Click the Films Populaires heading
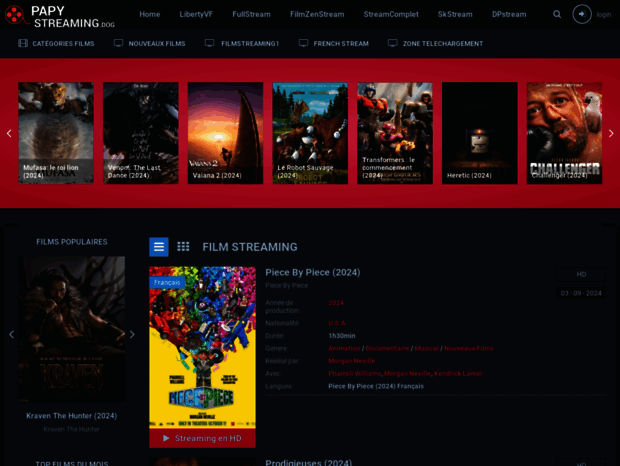Image resolution: width=620 pixels, height=466 pixels. click(x=72, y=242)
